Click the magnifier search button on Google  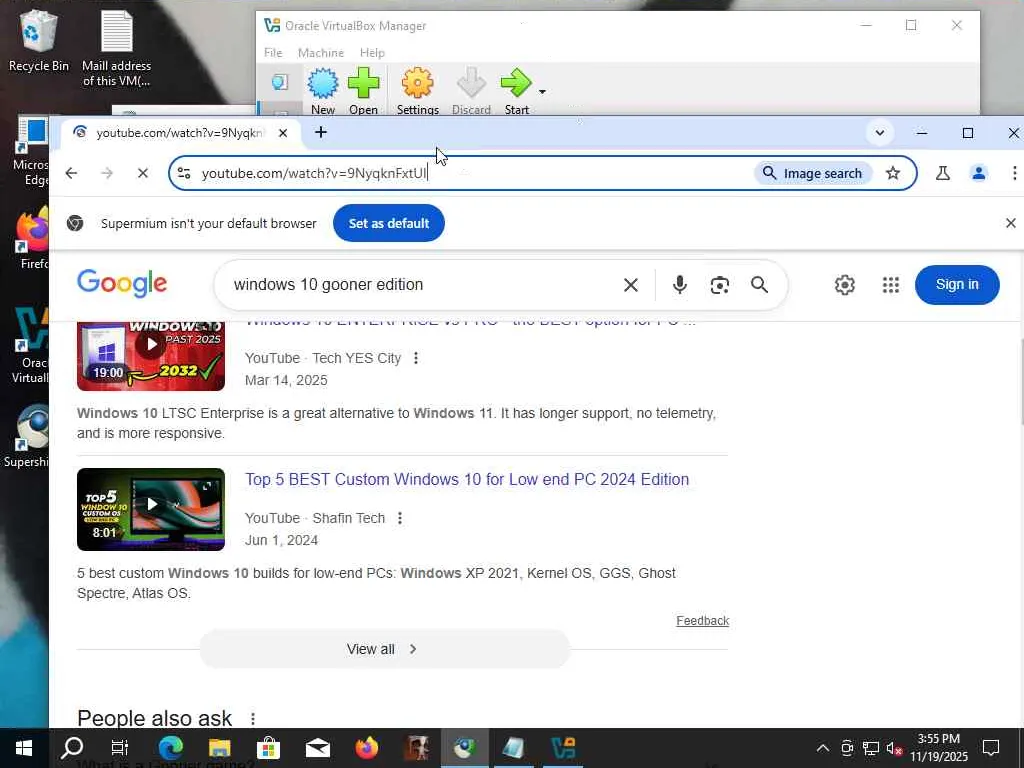(759, 285)
